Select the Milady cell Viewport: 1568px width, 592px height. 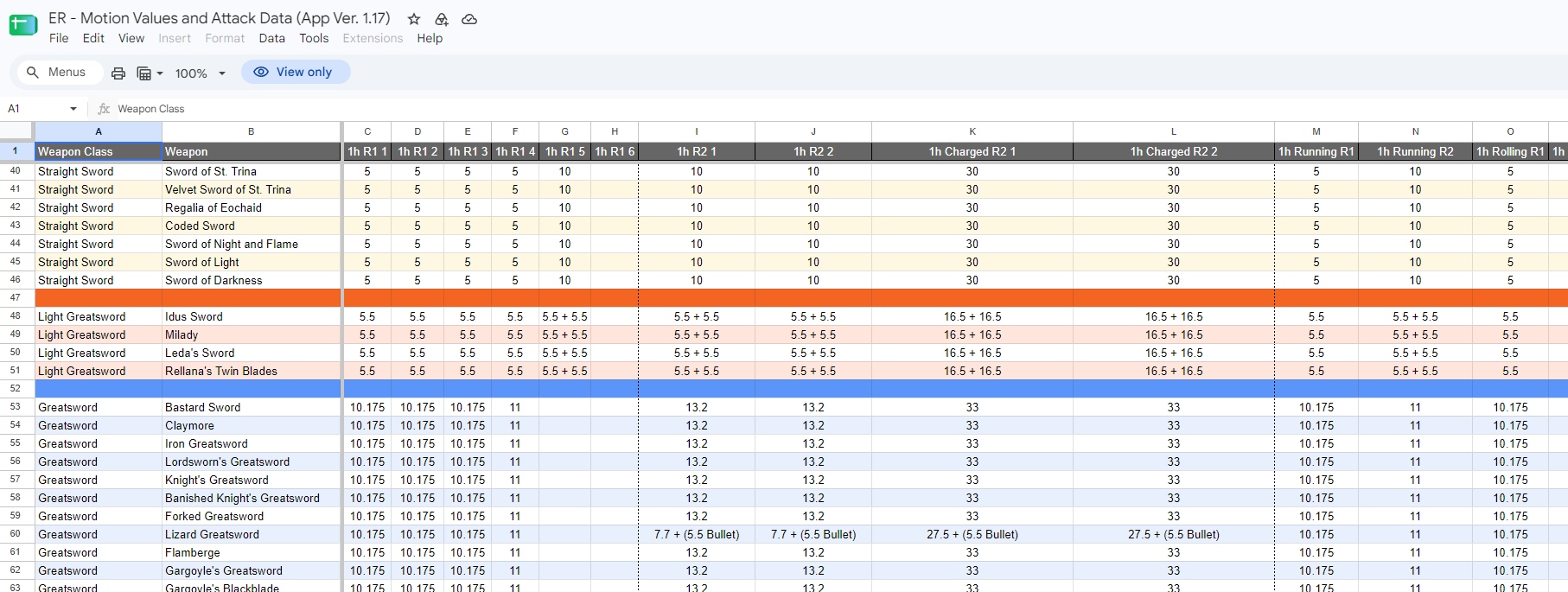(252, 334)
